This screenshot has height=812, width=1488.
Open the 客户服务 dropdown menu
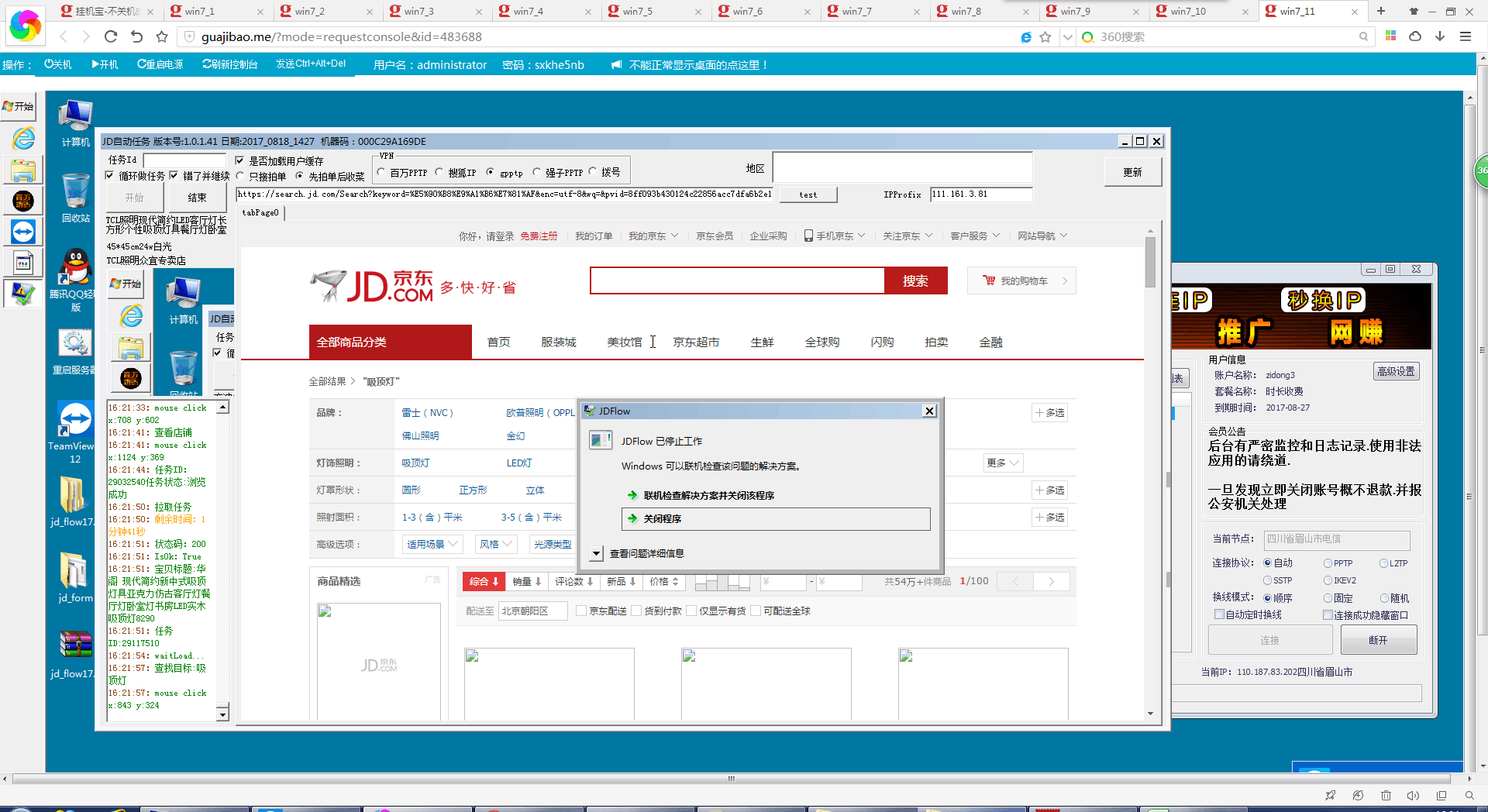click(975, 236)
